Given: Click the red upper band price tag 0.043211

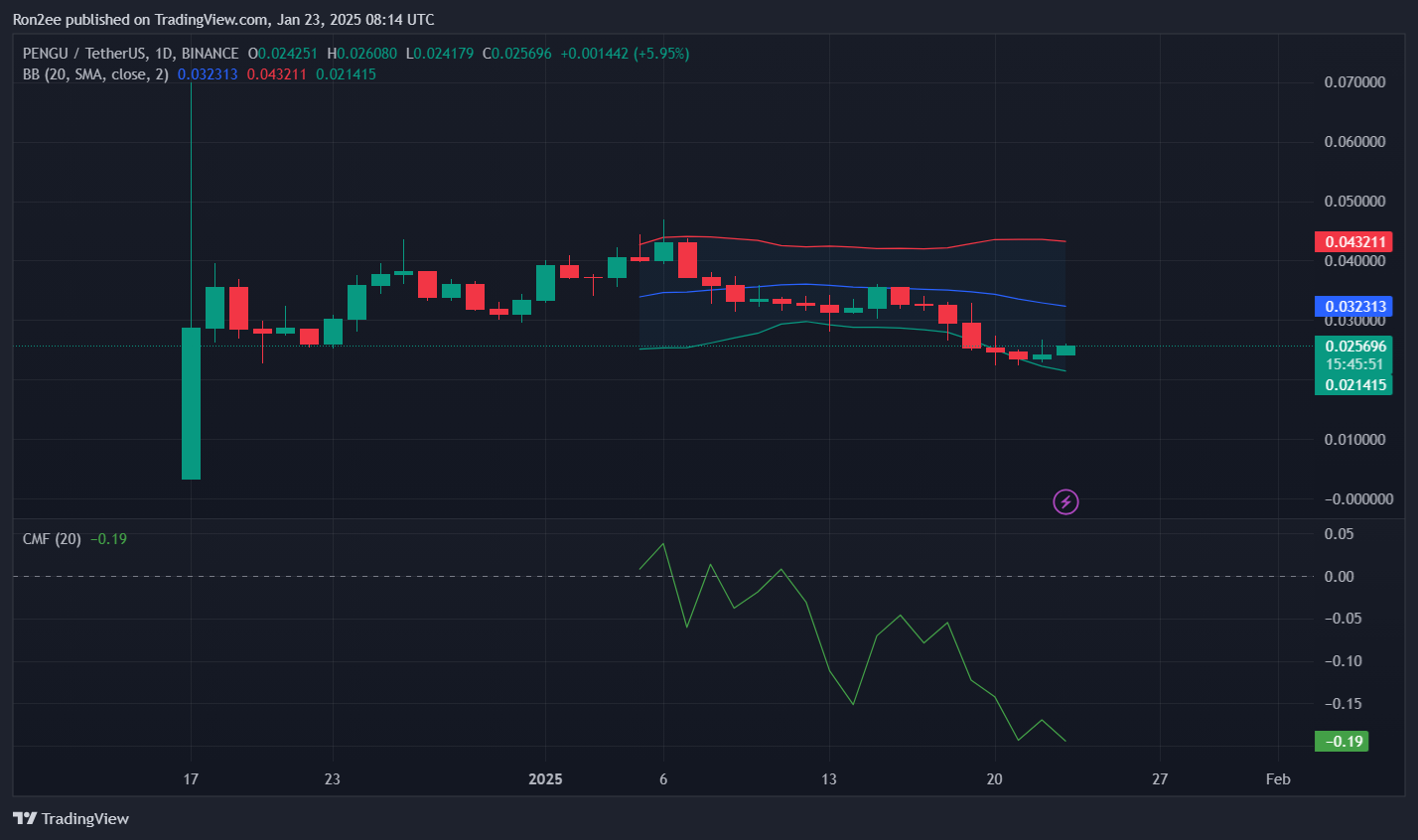Looking at the screenshot, I should pos(1352,242).
